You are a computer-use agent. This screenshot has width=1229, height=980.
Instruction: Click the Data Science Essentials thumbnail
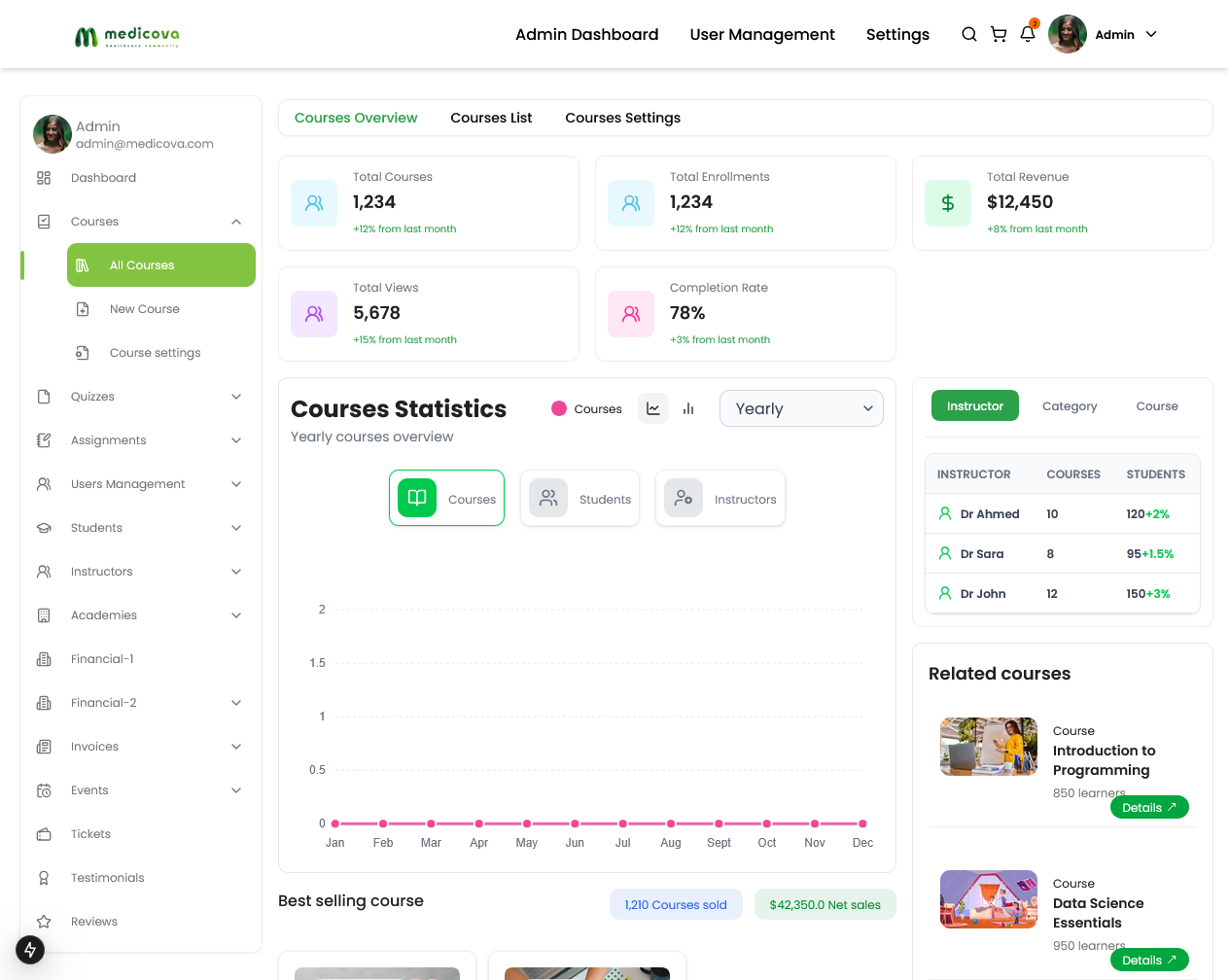989,899
